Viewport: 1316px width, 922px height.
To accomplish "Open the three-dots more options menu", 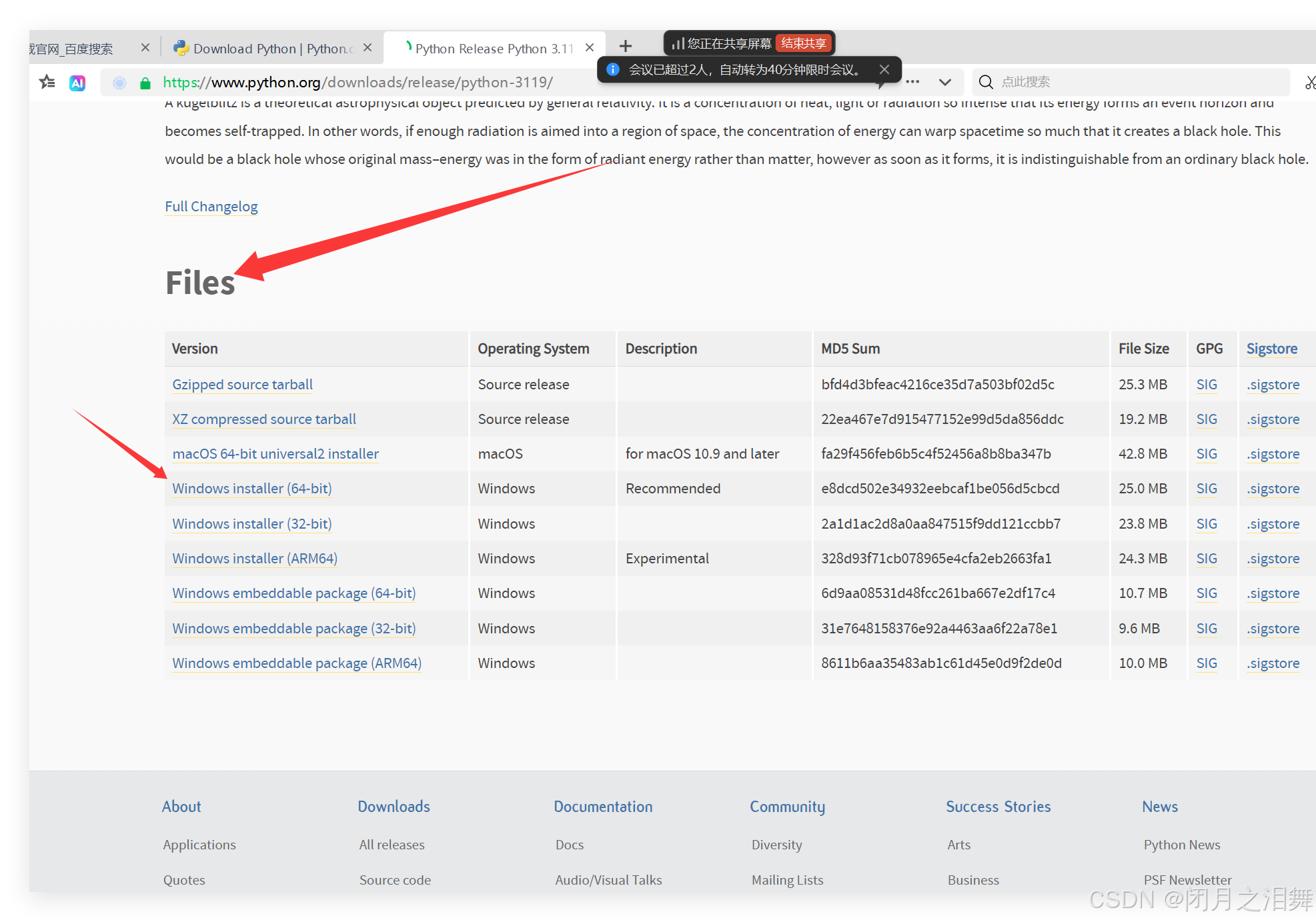I will pos(912,82).
